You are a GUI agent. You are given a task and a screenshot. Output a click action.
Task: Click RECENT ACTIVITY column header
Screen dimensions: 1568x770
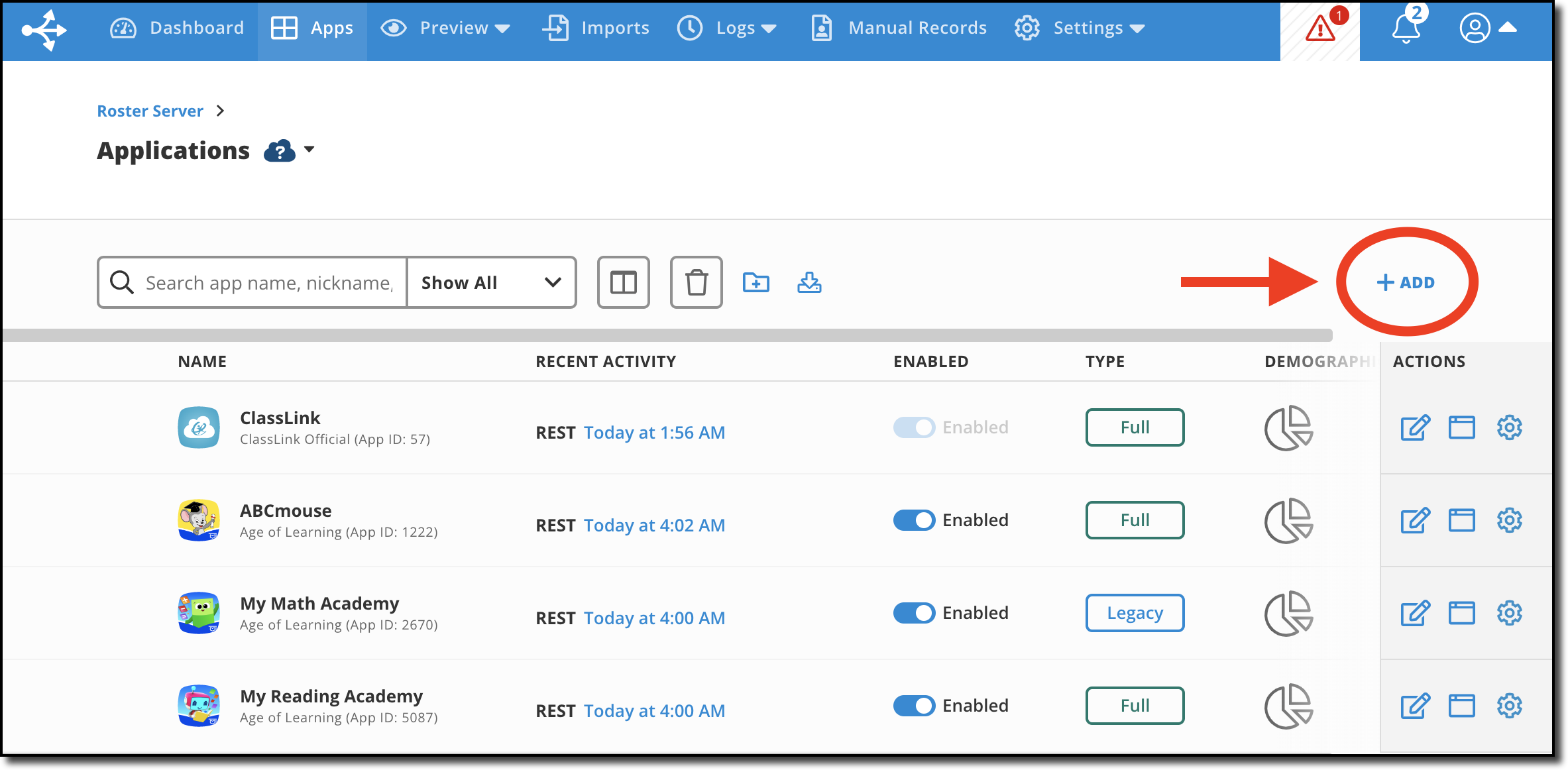pyautogui.click(x=606, y=361)
